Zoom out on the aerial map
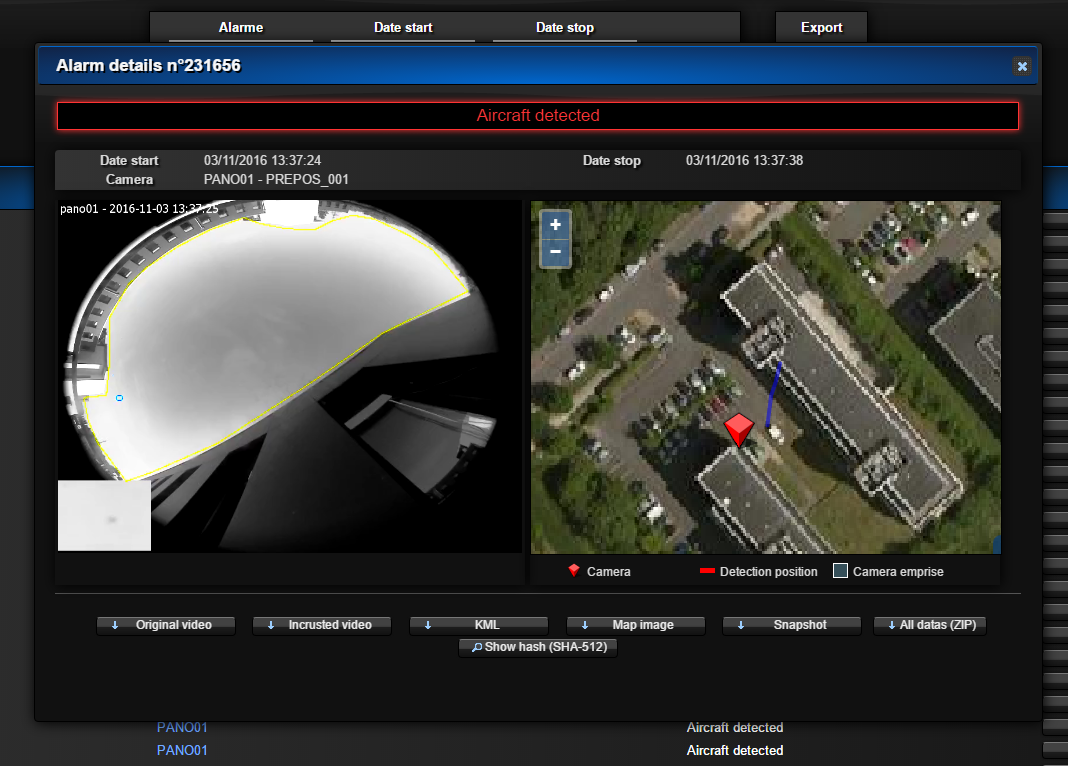1068x766 pixels. pos(555,252)
